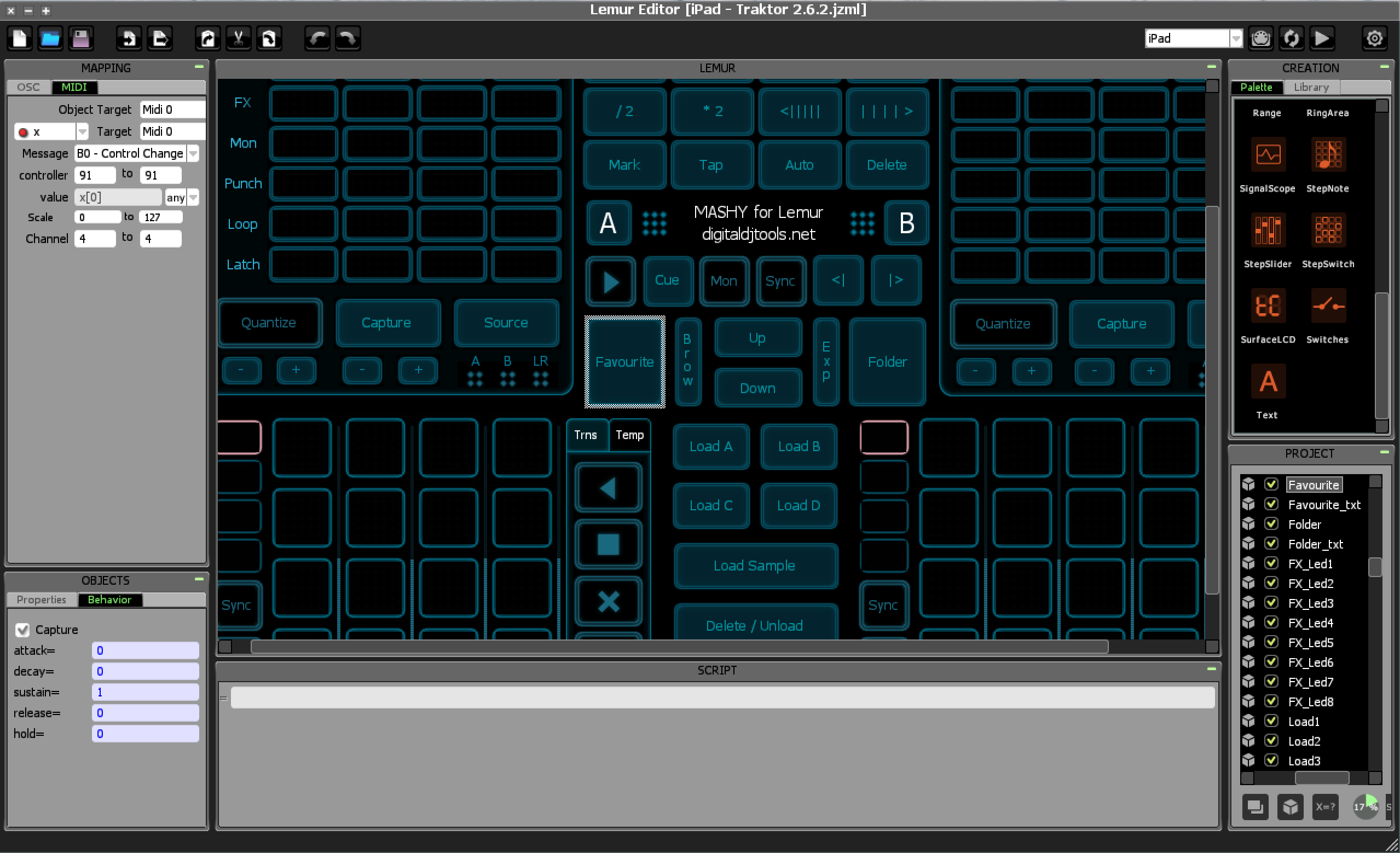Open settings gear icon
Screen dimensions: 1400x853
click(1374, 38)
